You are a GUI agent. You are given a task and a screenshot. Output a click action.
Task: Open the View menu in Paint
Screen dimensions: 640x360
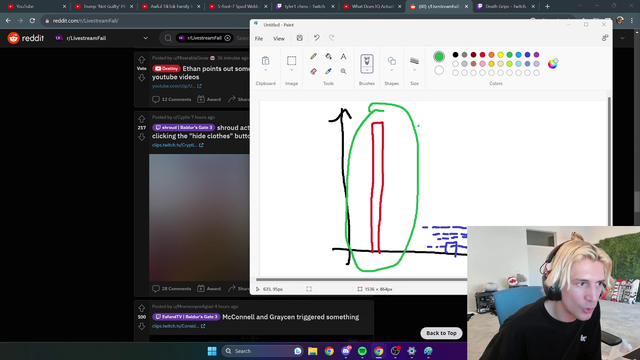tap(279, 38)
